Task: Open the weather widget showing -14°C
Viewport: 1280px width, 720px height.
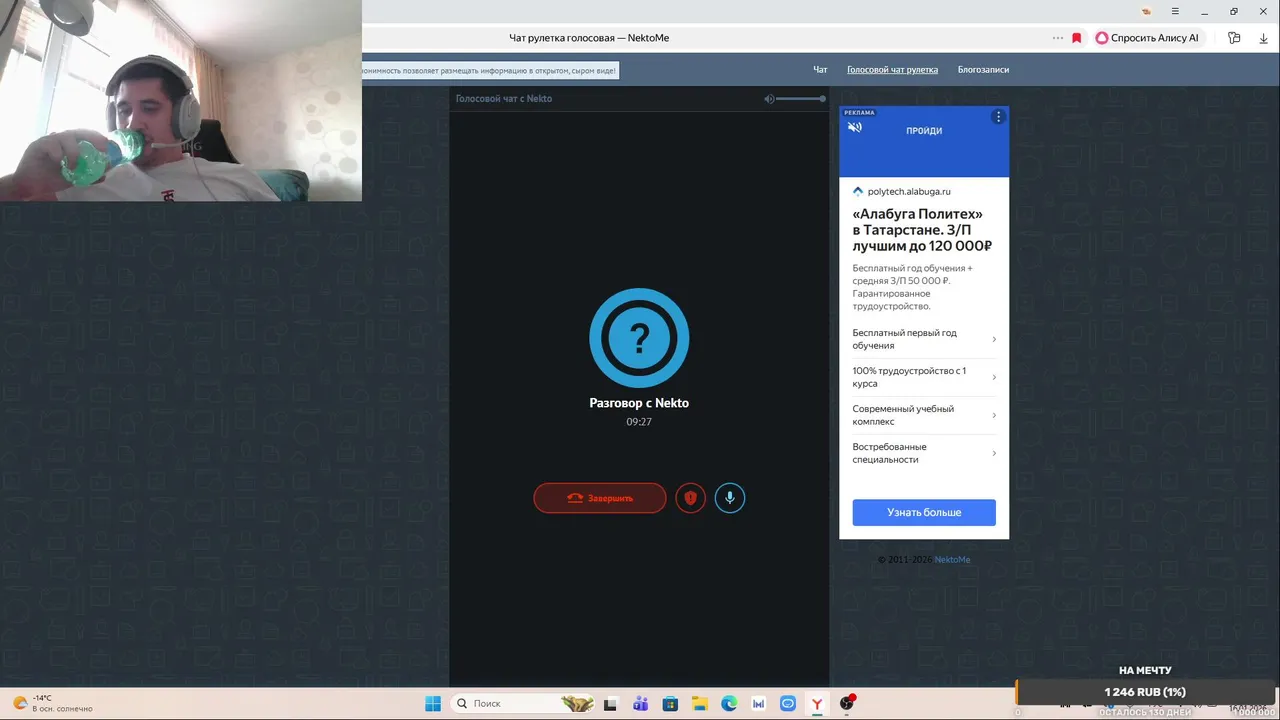Action: coord(53,704)
